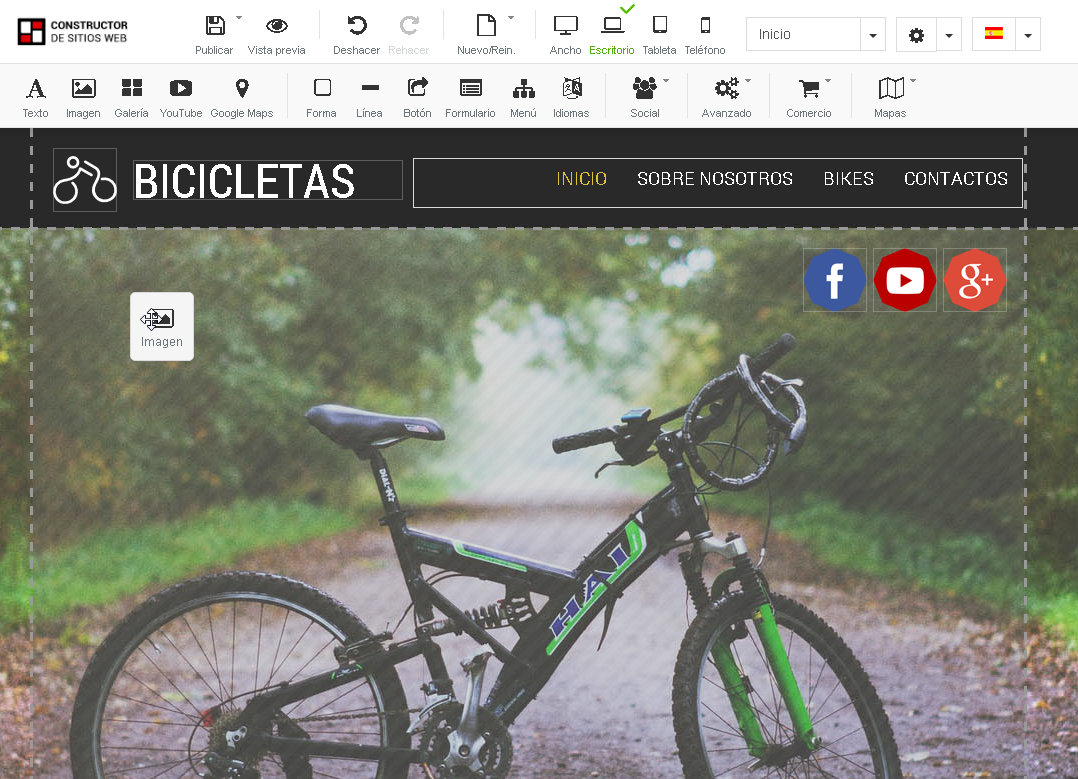The width and height of the screenshot is (1078, 779).
Task: Click the settings gear button
Action: tap(916, 34)
